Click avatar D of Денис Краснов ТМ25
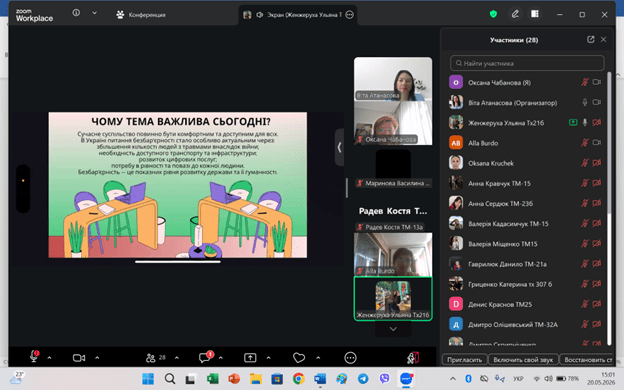The image size is (624, 390). click(456, 304)
